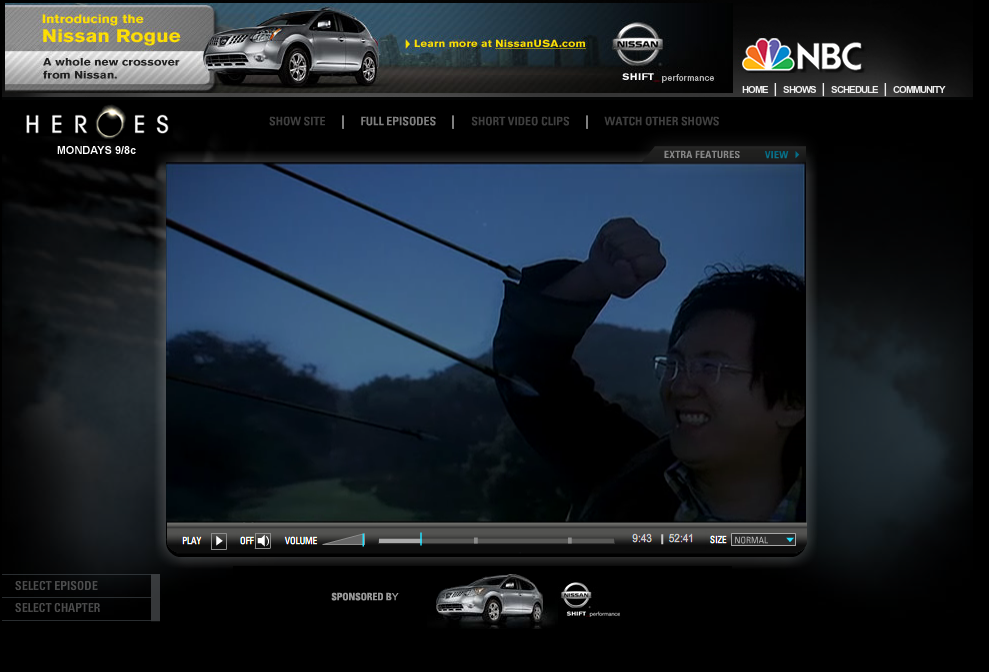Screen dimensions: 989x672
Task: Jump to the second chapter marker on timeline
Action: point(476,540)
